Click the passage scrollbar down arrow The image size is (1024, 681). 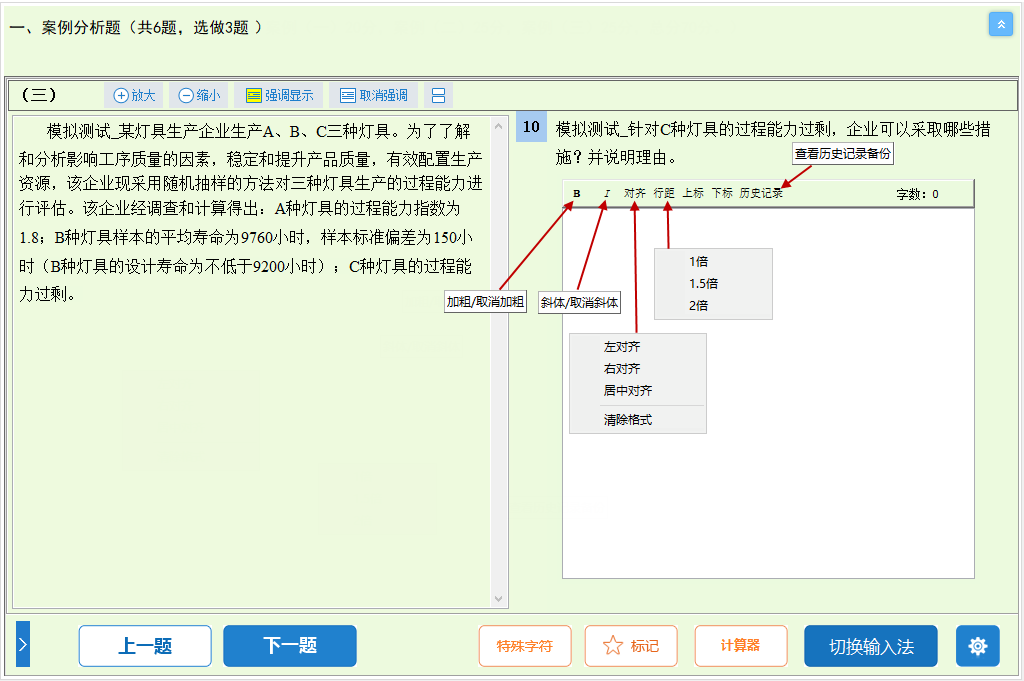500,599
